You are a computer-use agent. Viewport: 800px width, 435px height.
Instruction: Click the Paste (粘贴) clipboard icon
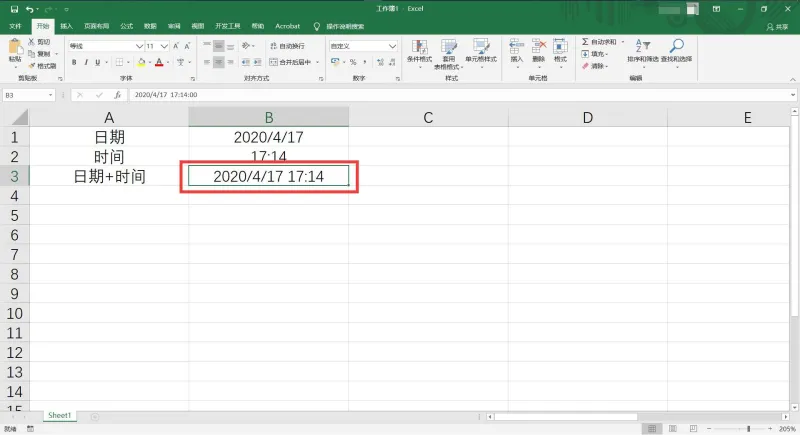pyautogui.click(x=15, y=47)
